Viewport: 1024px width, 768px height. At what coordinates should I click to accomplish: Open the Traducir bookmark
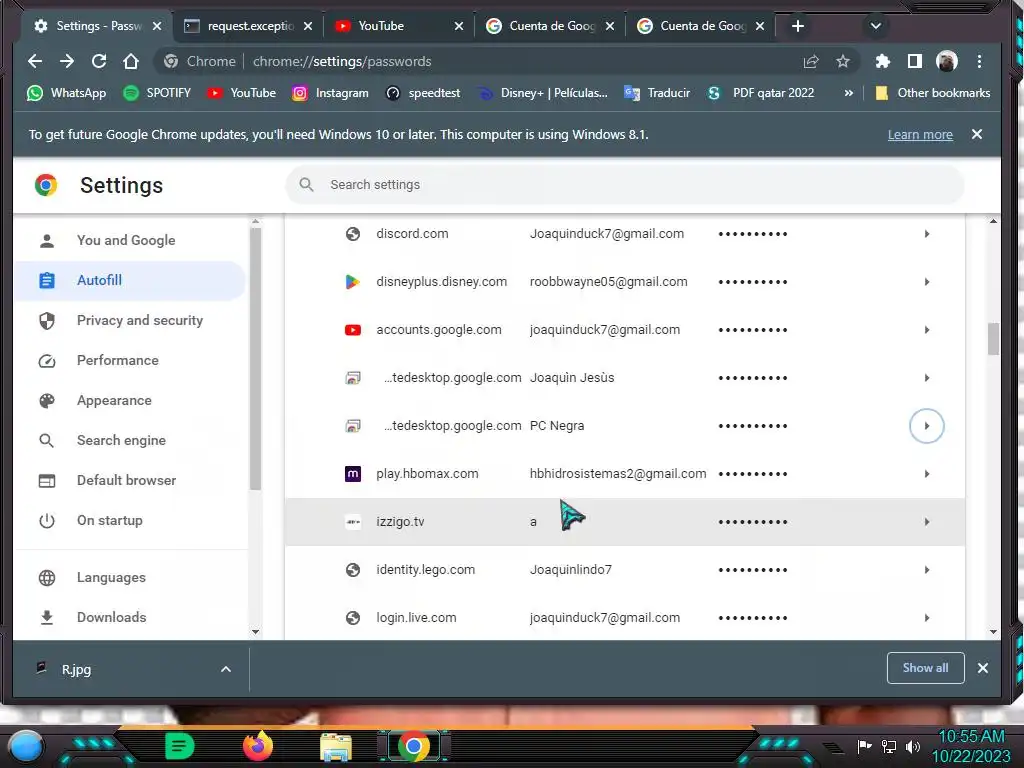click(x=656, y=93)
